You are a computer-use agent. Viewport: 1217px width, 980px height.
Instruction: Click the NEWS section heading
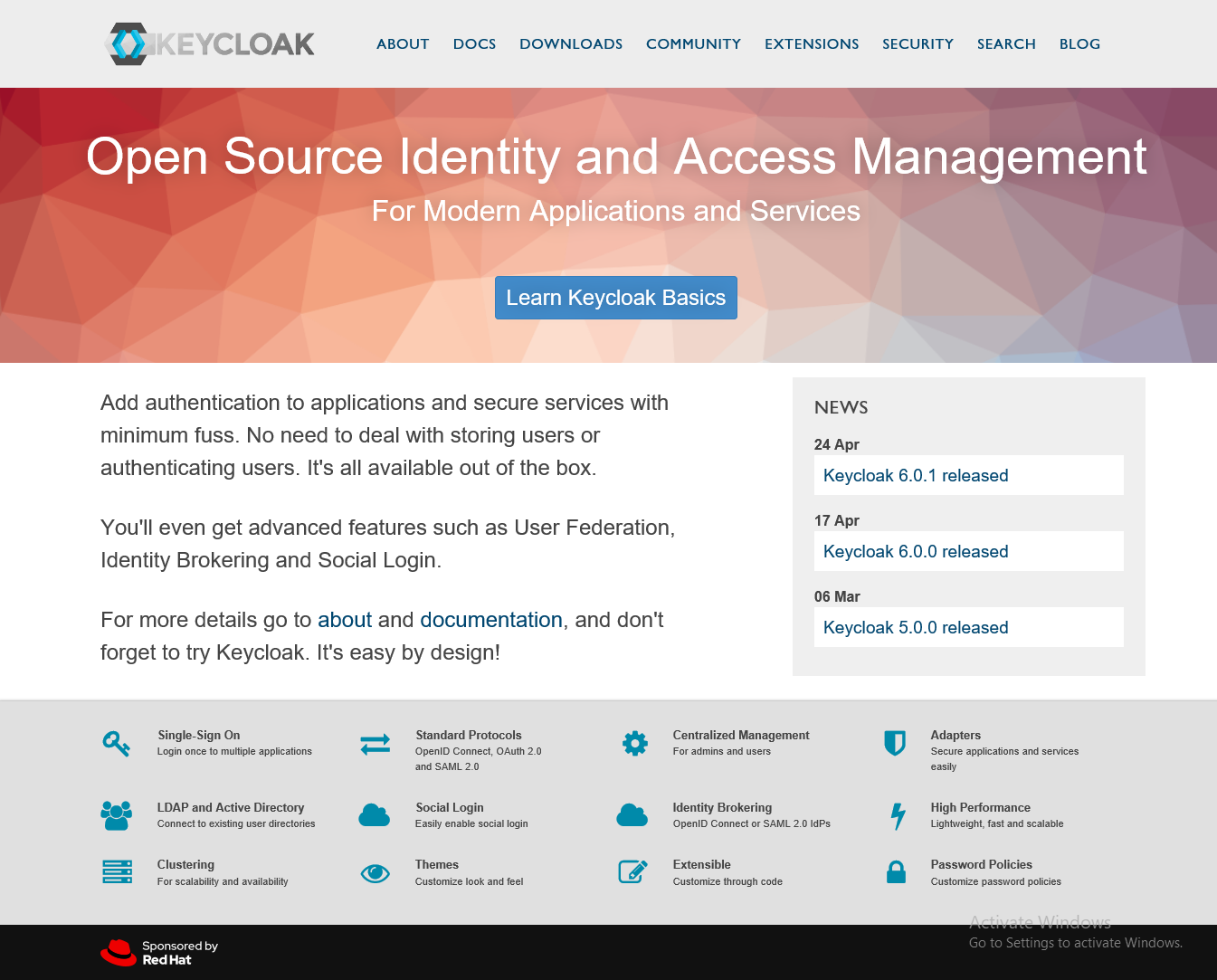click(x=841, y=407)
